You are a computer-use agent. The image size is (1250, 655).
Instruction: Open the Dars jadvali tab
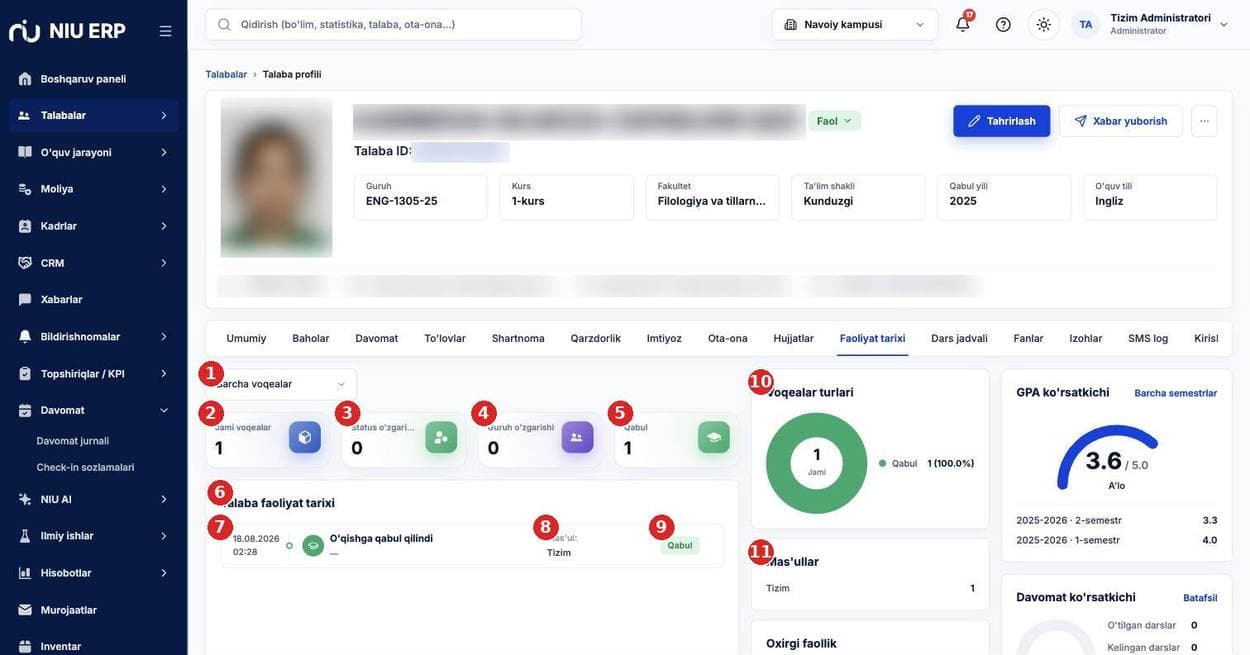(x=959, y=338)
